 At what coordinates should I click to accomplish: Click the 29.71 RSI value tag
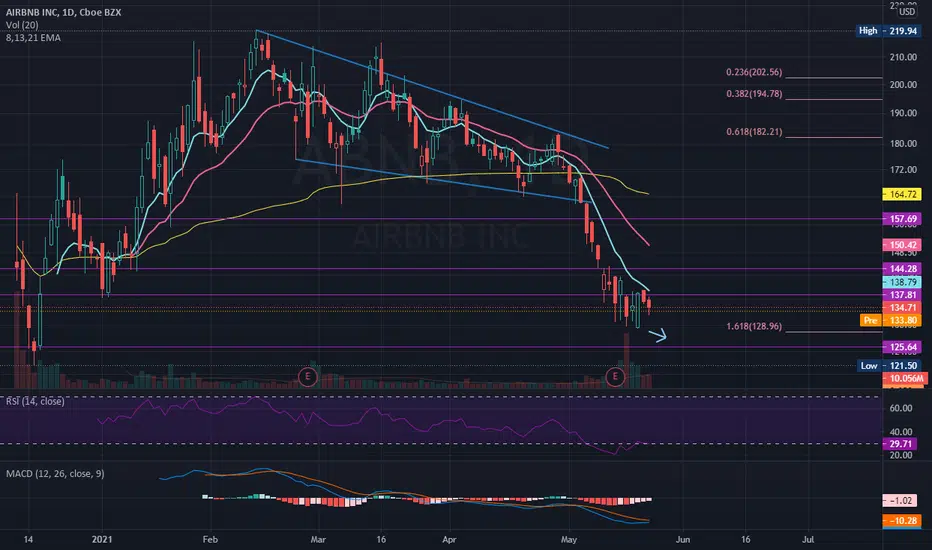tap(900, 444)
